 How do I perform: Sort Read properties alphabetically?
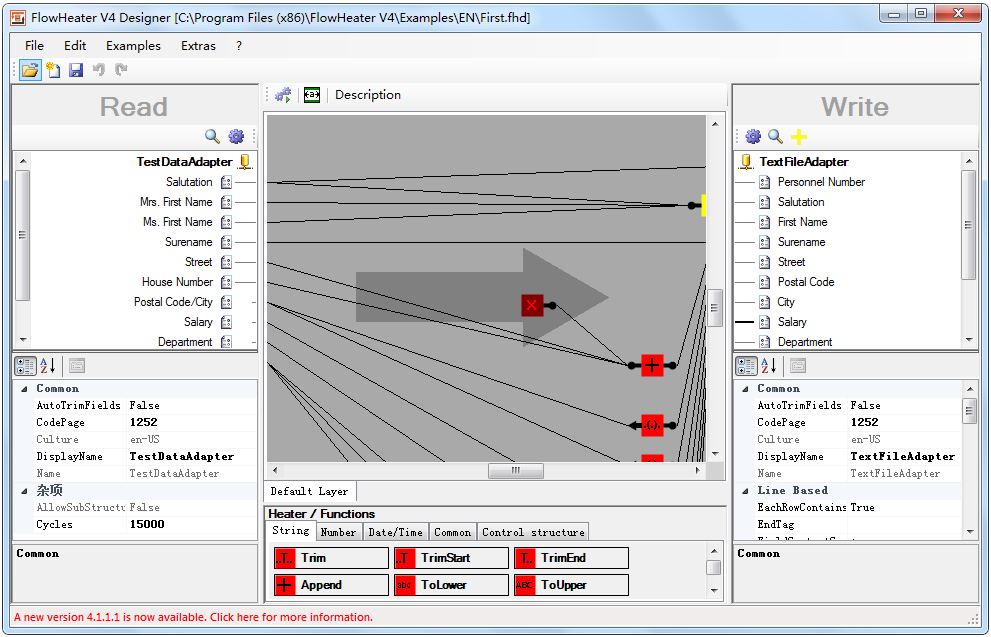click(x=47, y=365)
